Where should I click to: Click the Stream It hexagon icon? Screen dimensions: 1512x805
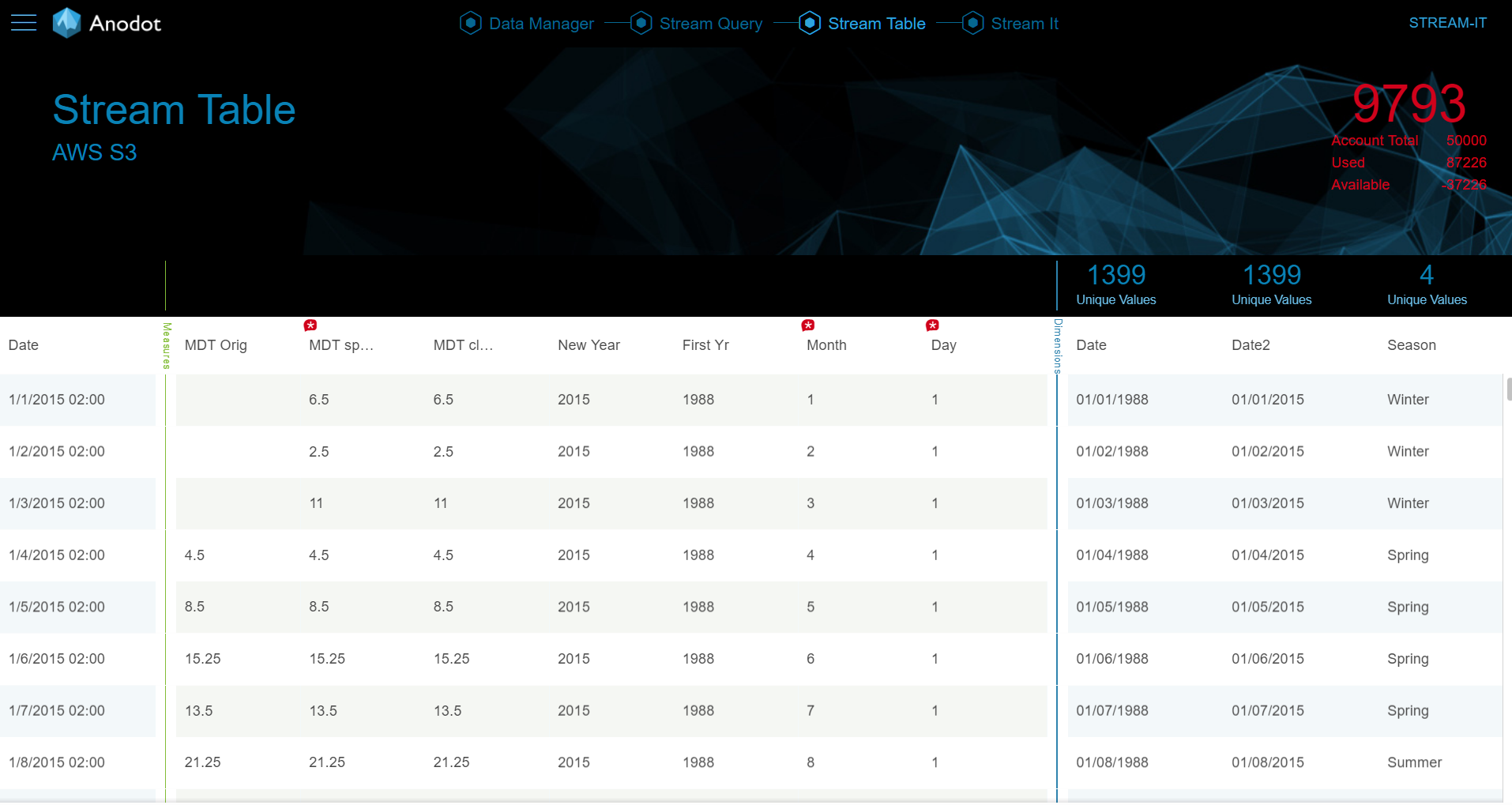click(972, 23)
